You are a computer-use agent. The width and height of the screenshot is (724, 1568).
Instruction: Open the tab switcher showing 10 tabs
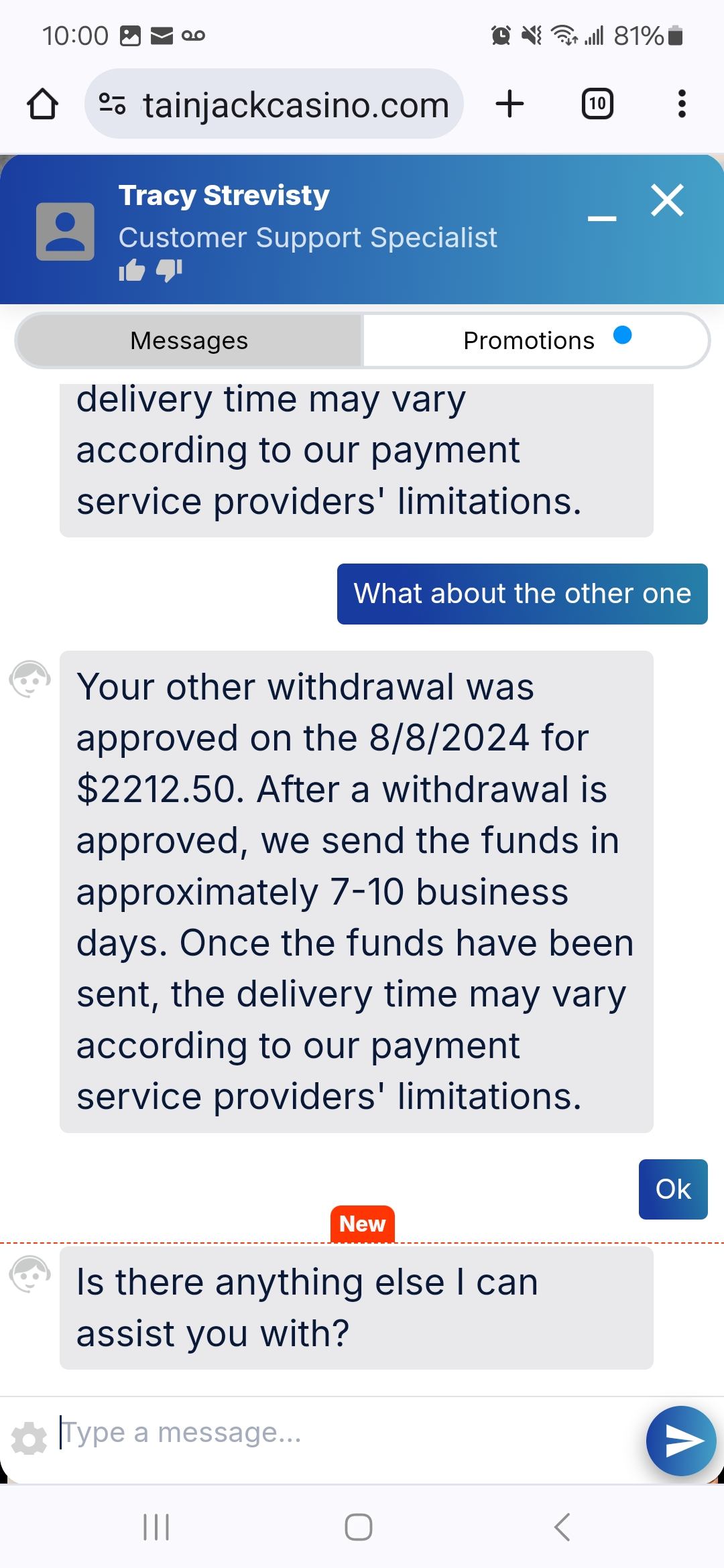597,104
